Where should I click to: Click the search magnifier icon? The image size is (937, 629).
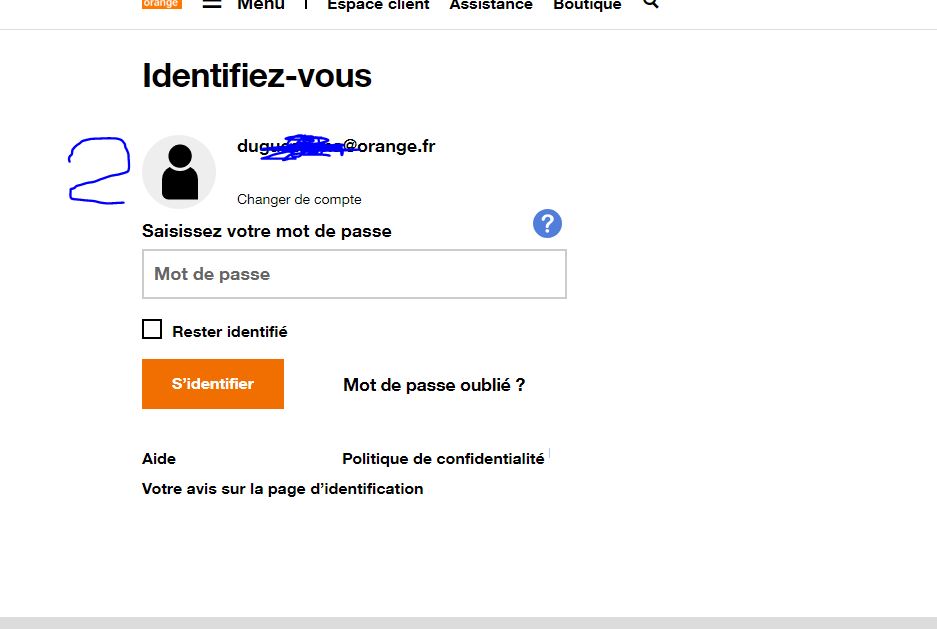point(651,4)
